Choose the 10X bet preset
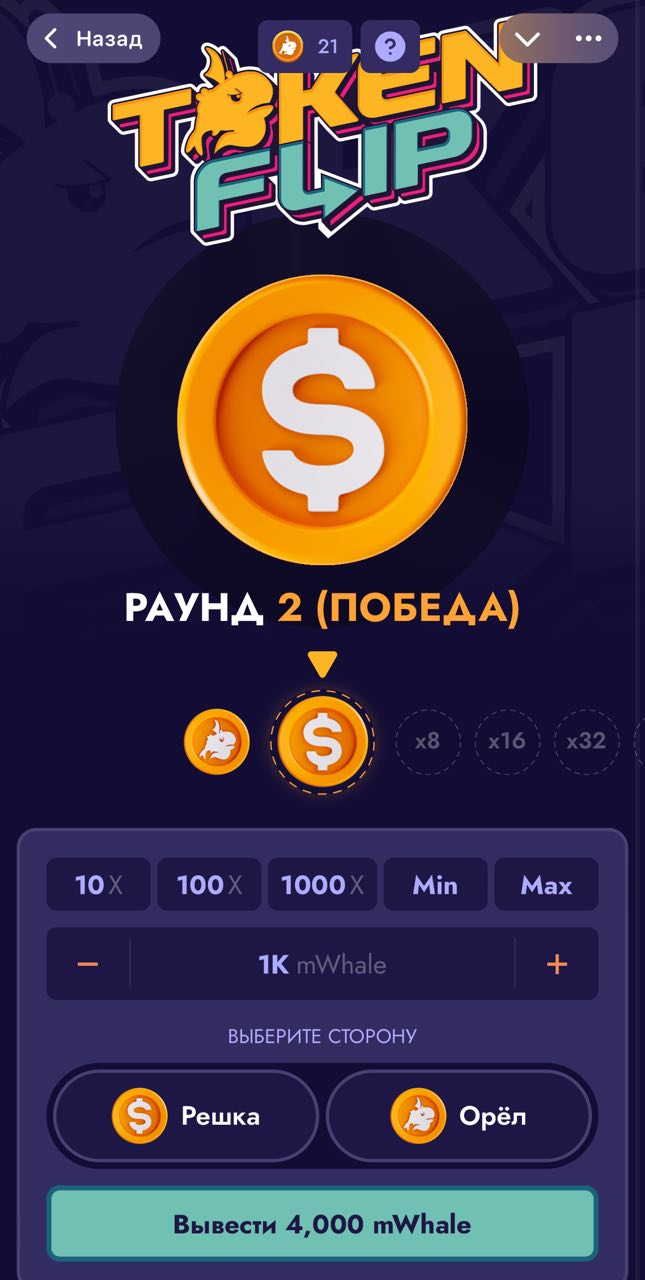 pyautogui.click(x=99, y=884)
